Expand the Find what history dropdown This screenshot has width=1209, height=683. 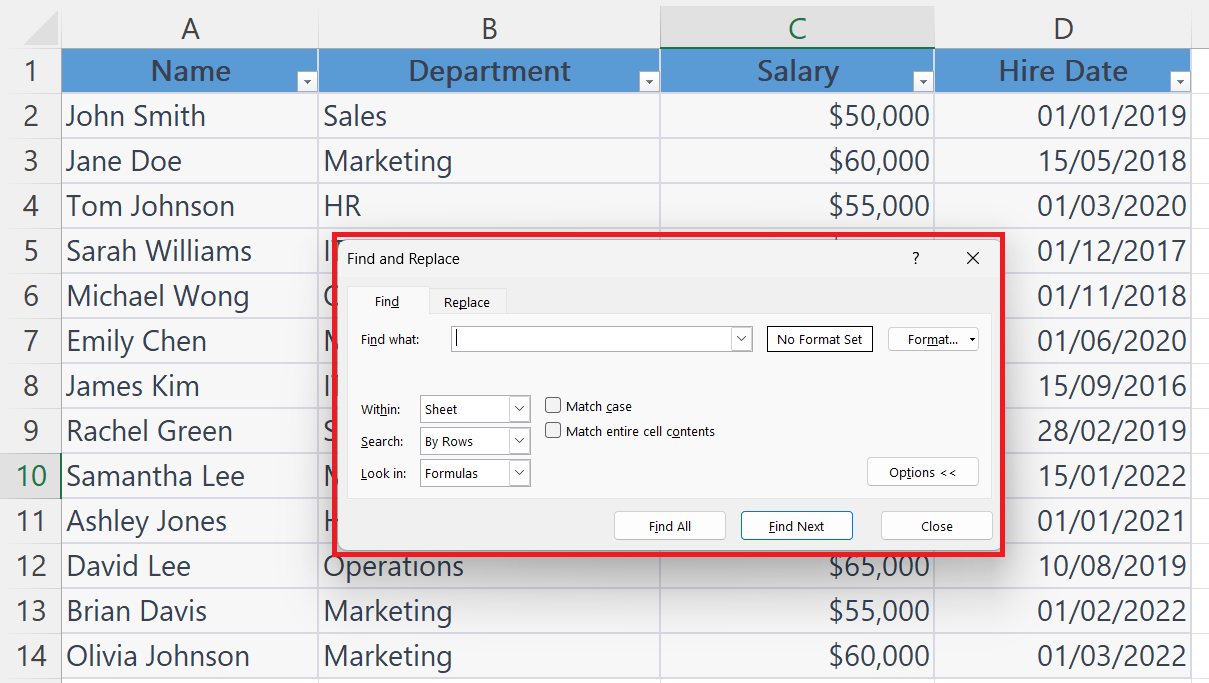pos(741,339)
